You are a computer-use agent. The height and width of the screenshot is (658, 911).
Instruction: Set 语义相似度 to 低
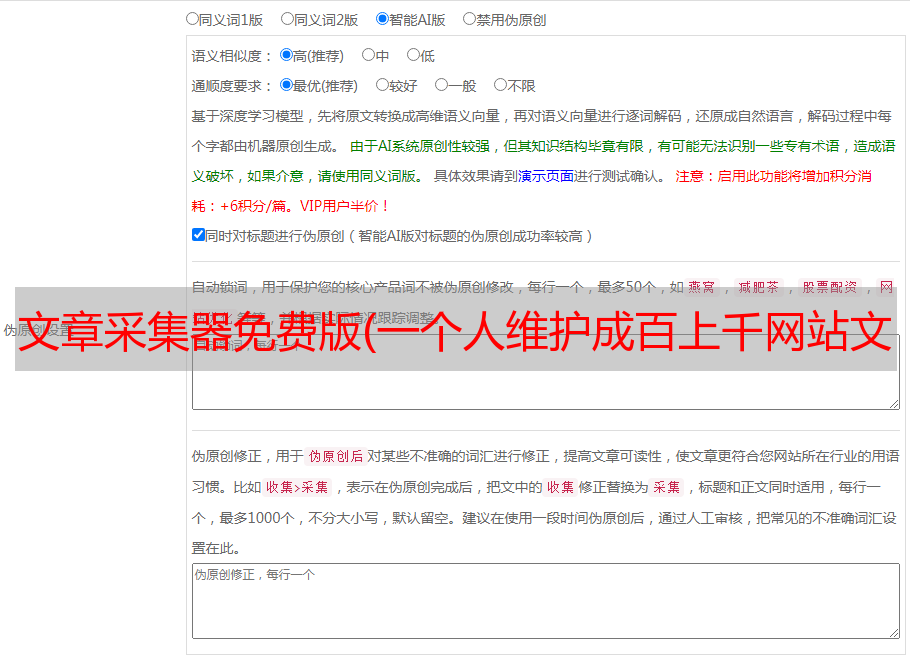413,55
